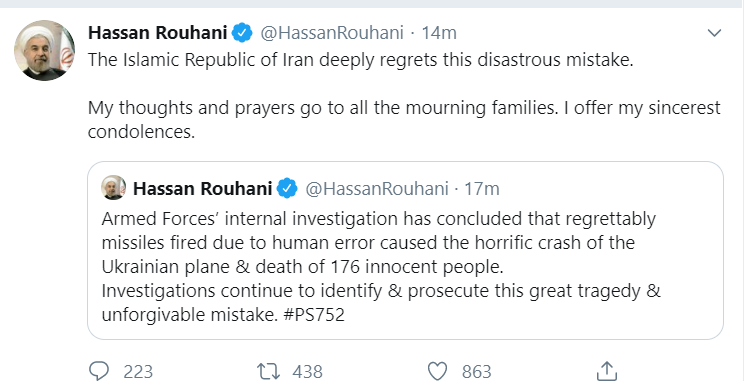Click the blue verified badge on main tweet

[242, 33]
